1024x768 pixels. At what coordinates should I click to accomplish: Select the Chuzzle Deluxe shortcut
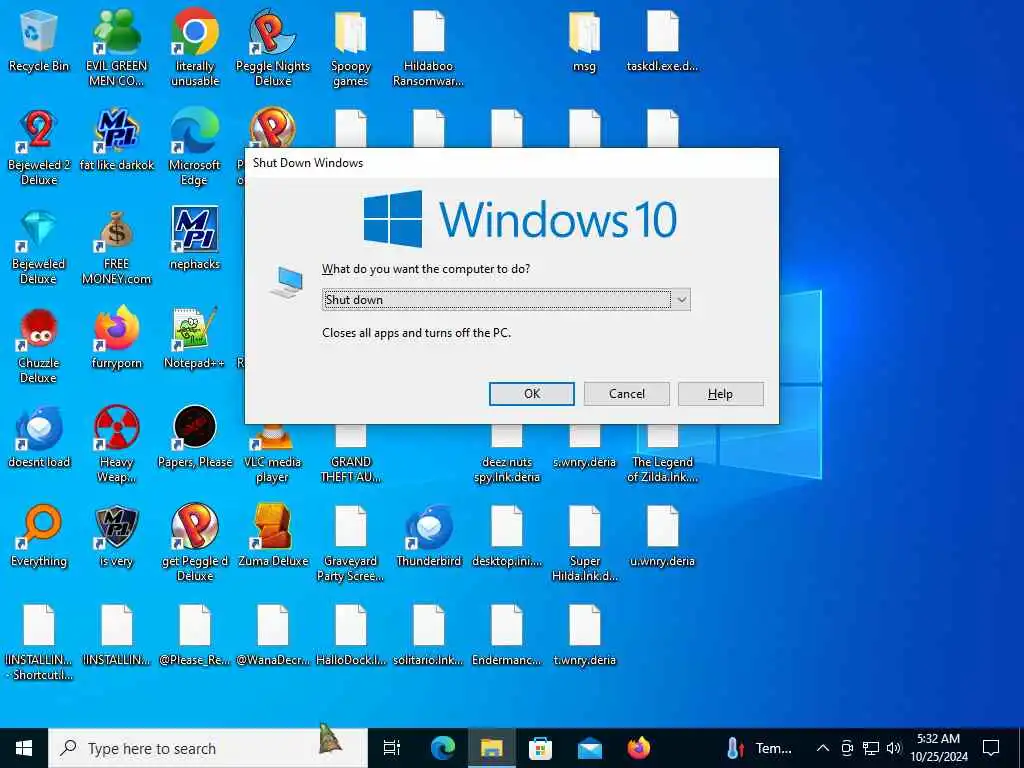(x=39, y=346)
